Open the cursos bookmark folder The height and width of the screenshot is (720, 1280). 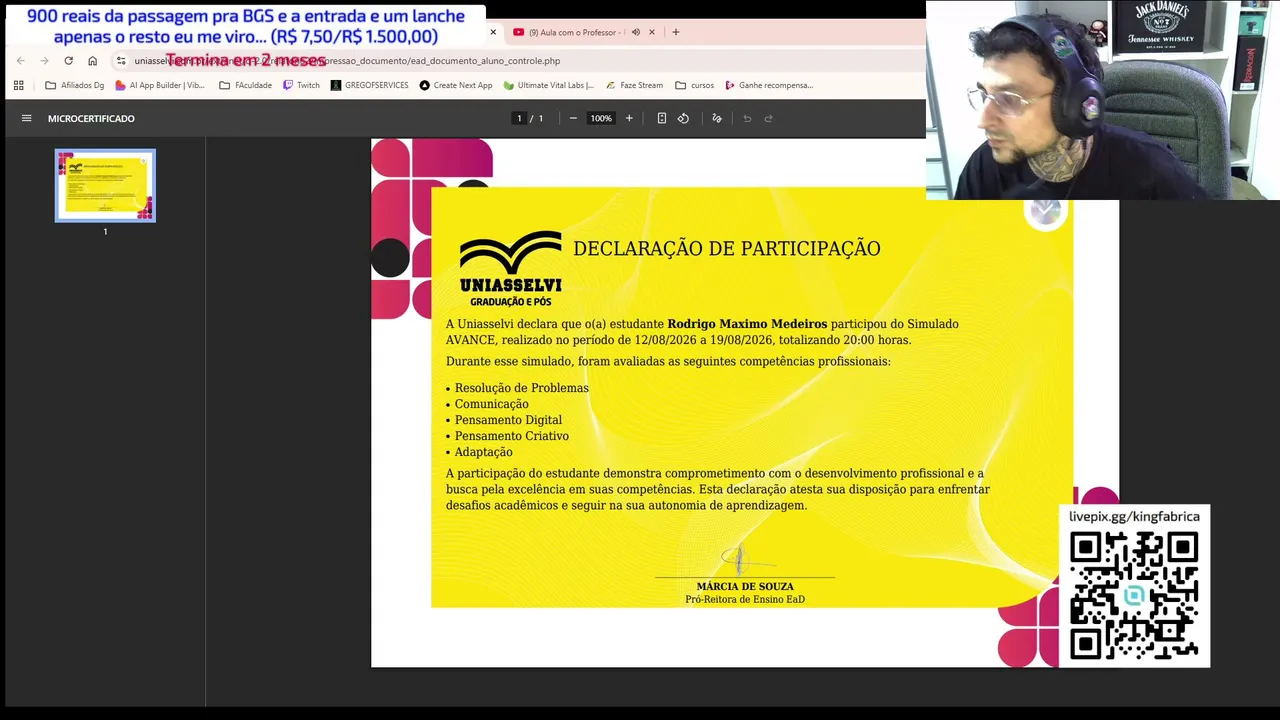(695, 85)
